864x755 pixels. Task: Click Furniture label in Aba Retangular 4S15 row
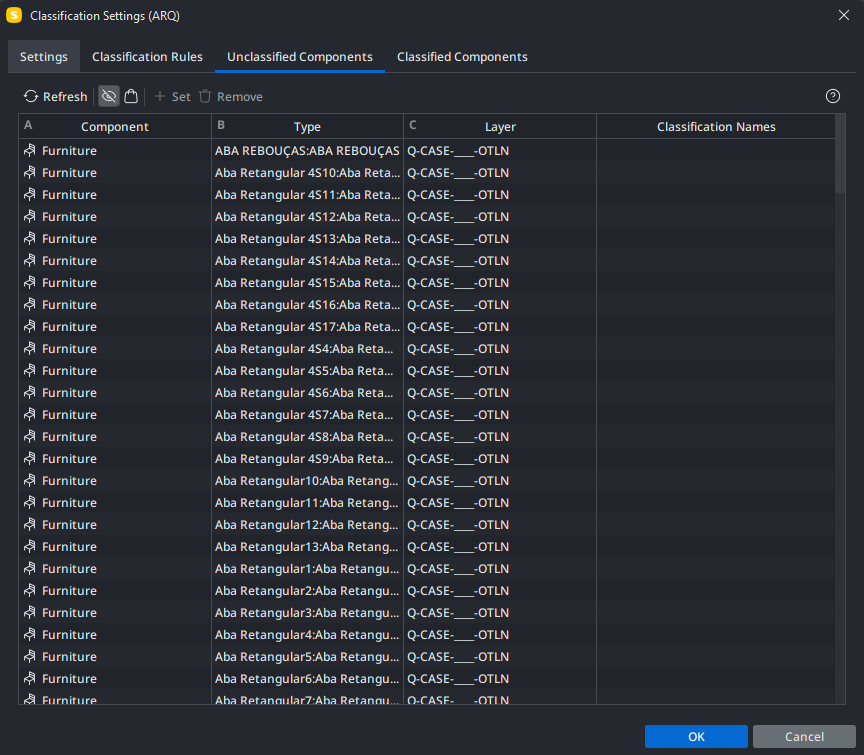point(69,283)
